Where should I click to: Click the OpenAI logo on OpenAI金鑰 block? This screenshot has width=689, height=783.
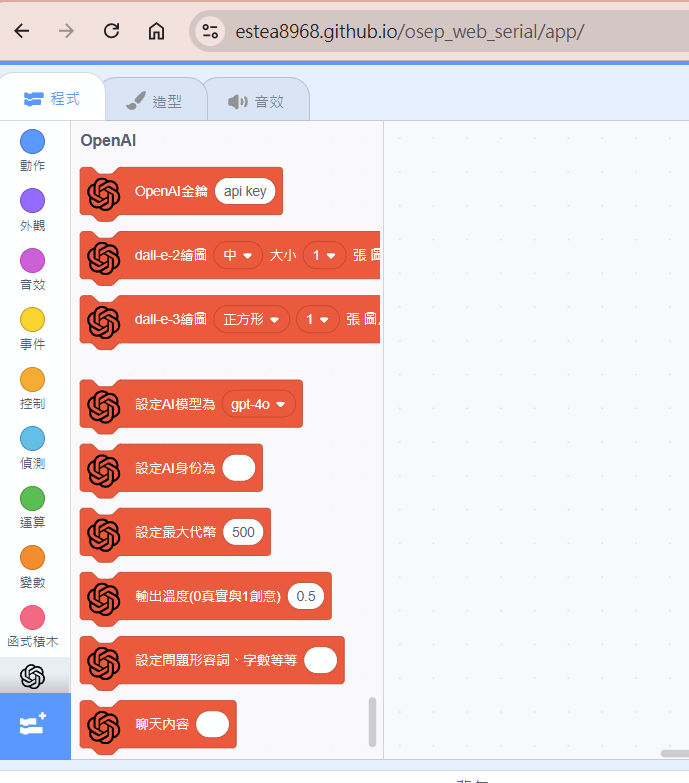click(x=104, y=194)
